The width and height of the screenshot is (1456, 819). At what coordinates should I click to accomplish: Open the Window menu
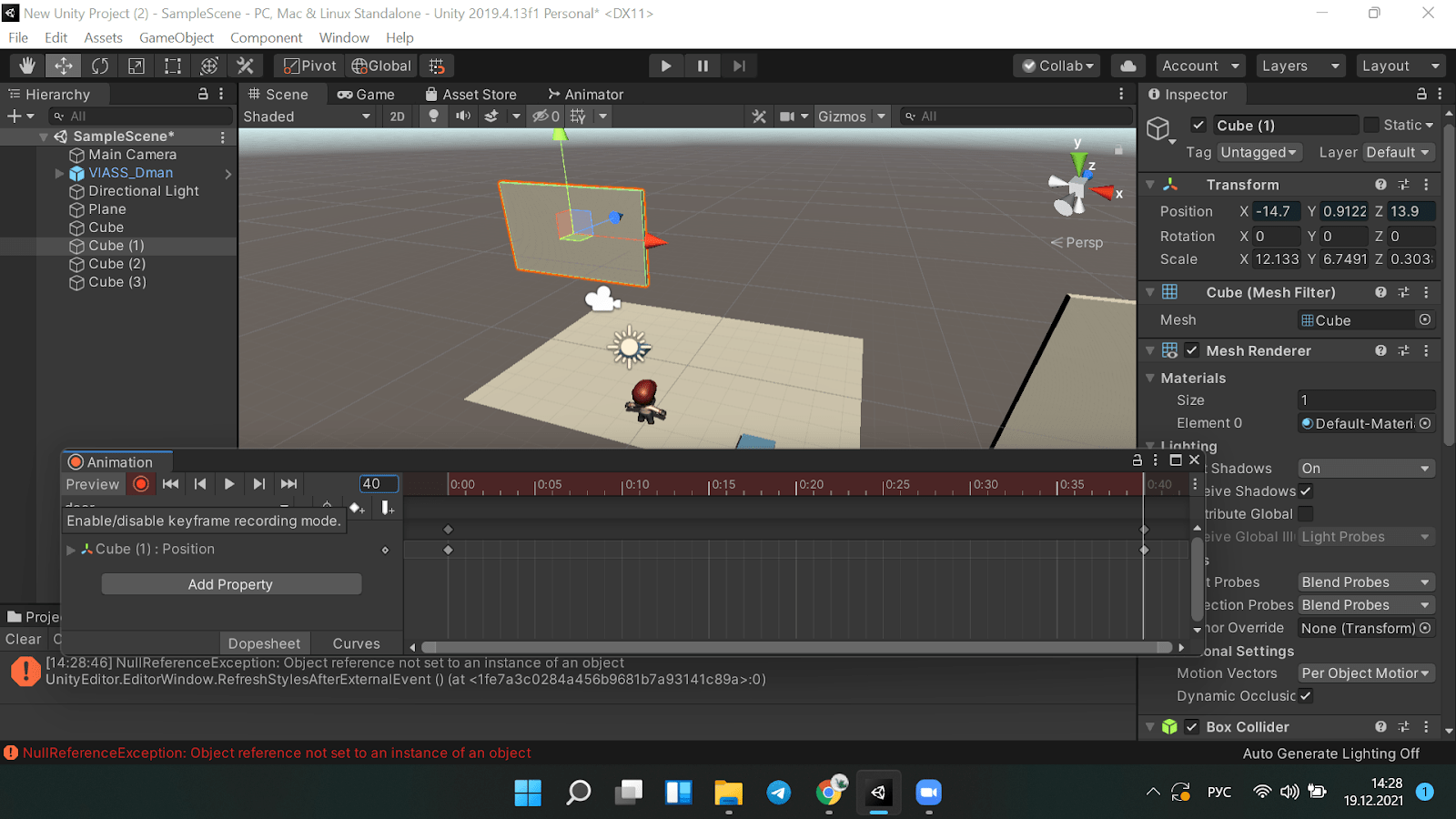(x=344, y=37)
